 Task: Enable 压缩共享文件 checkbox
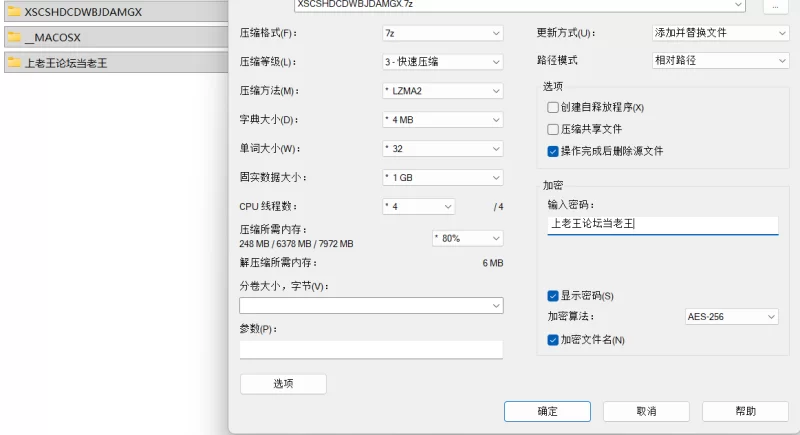point(553,130)
